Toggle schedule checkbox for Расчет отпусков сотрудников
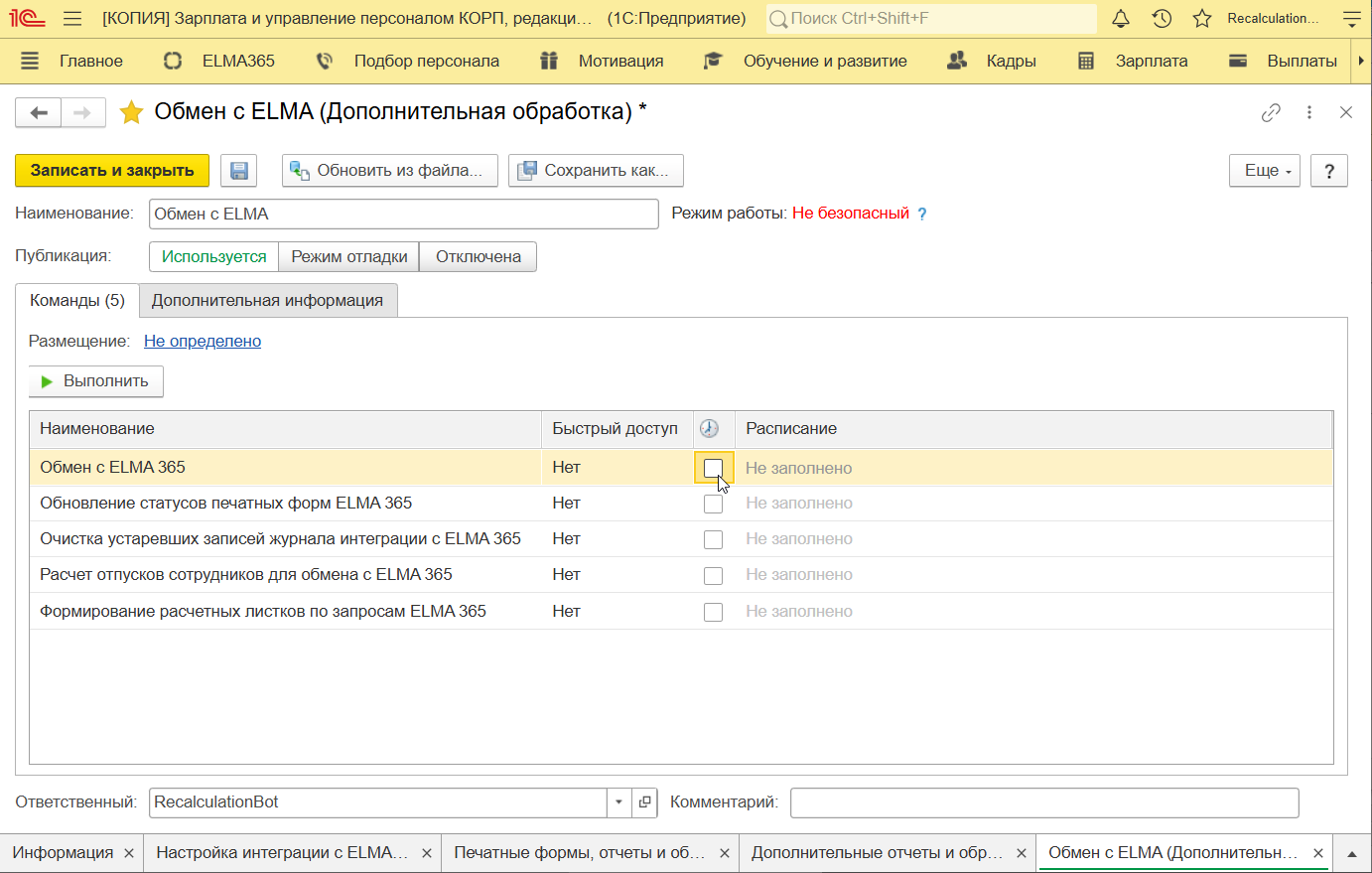The width and height of the screenshot is (1372, 873). point(713,575)
